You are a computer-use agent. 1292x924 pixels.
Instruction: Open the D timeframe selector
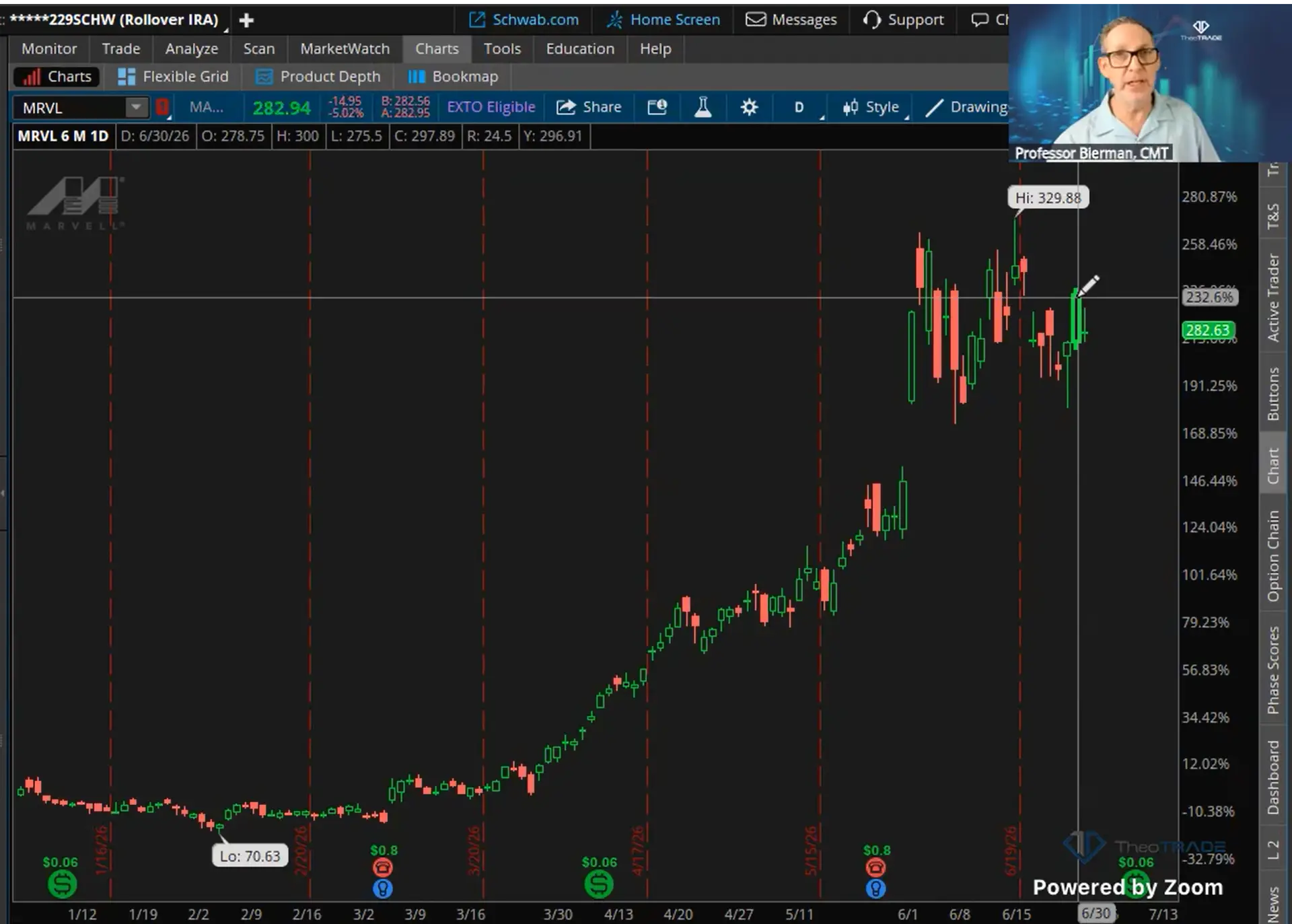799,107
